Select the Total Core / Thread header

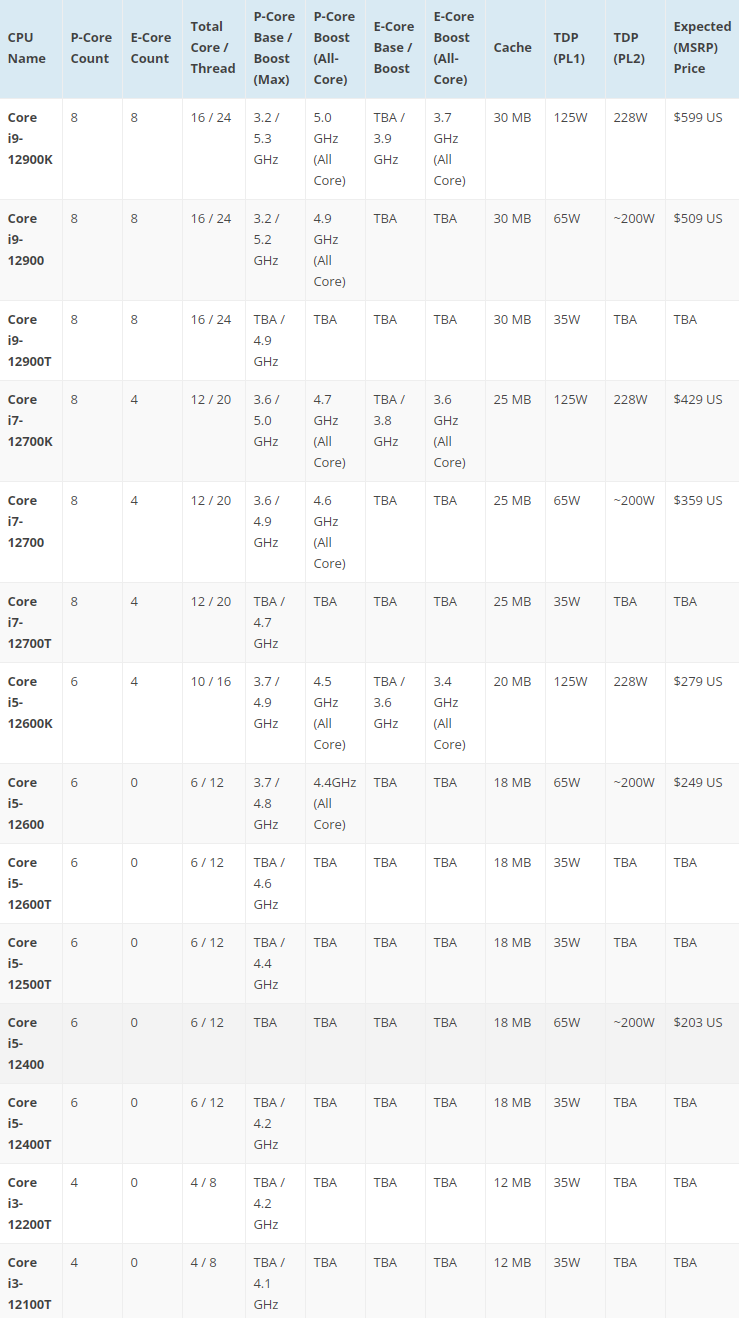pyautogui.click(x=213, y=47)
